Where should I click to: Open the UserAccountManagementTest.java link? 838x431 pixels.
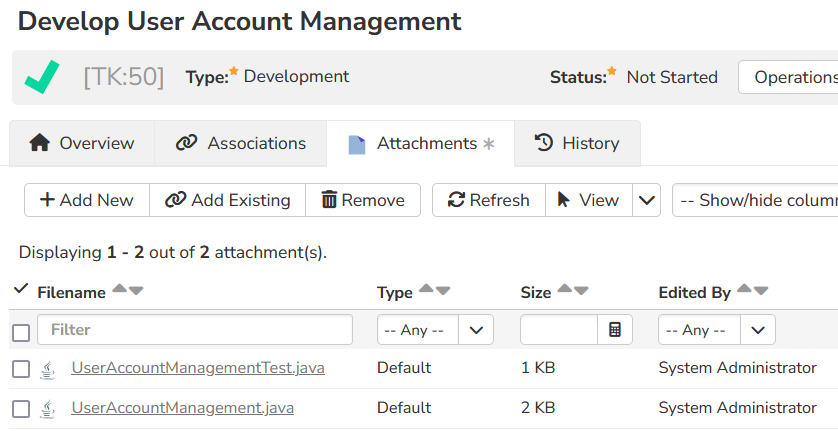pyautogui.click(x=198, y=368)
